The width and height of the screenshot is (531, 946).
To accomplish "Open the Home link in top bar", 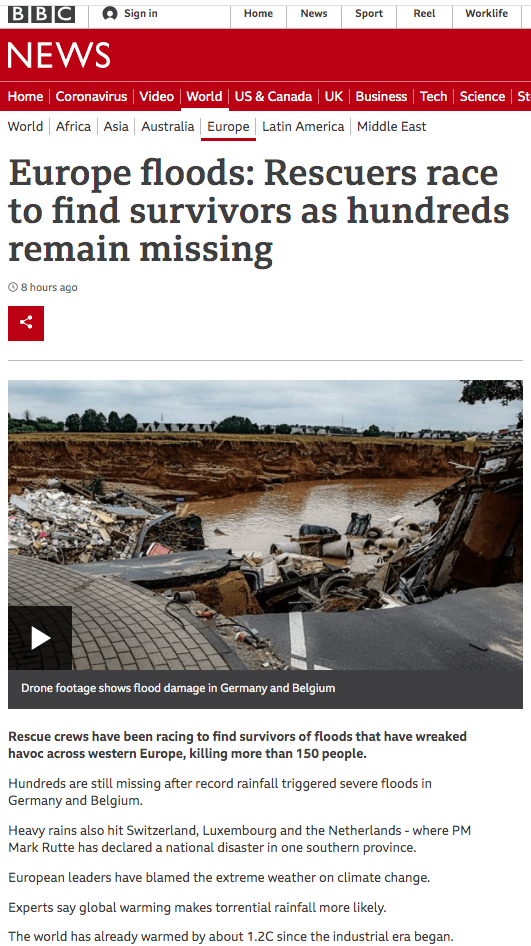I will click(x=258, y=13).
